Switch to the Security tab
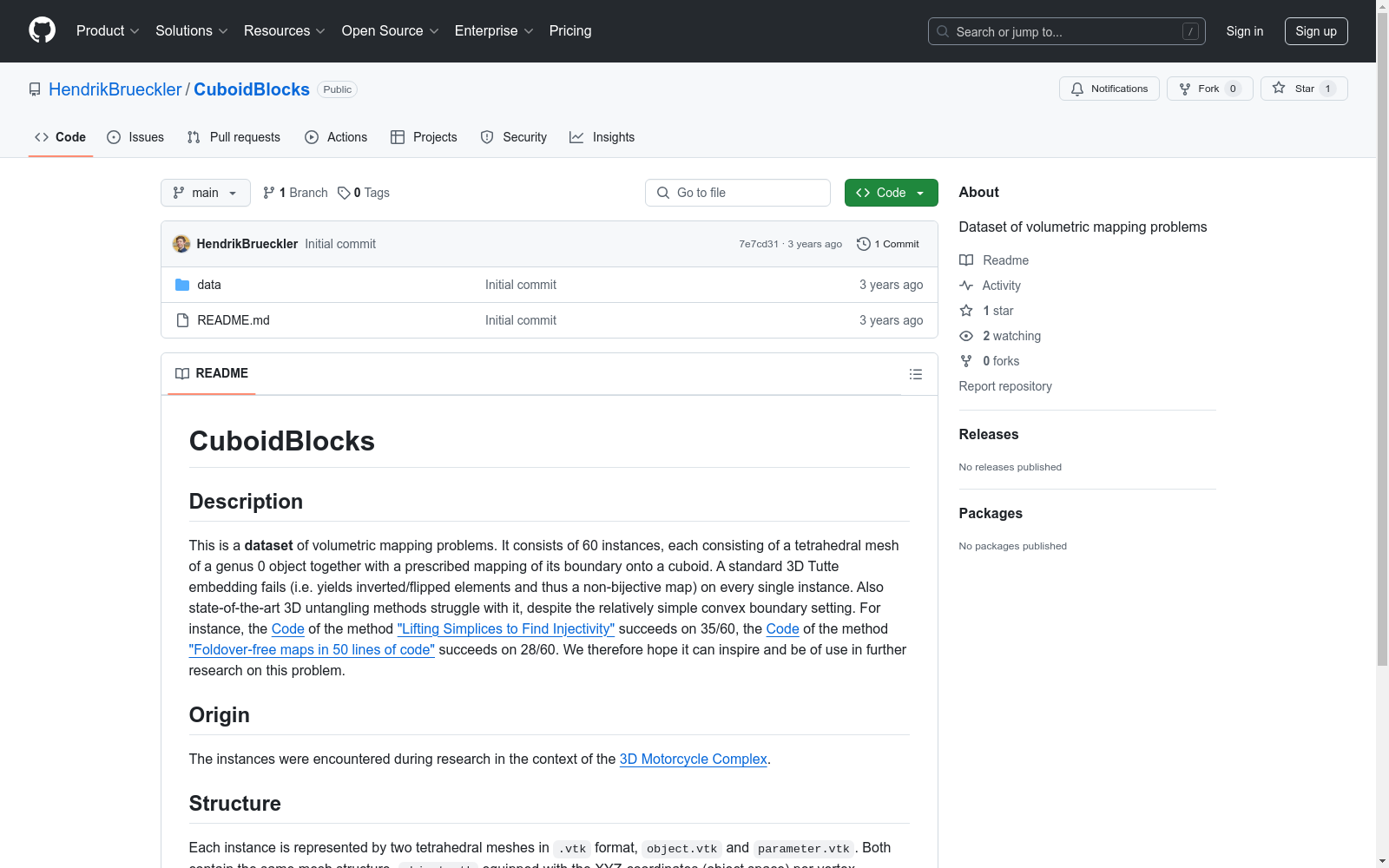The height and width of the screenshot is (868, 1389). click(x=514, y=137)
